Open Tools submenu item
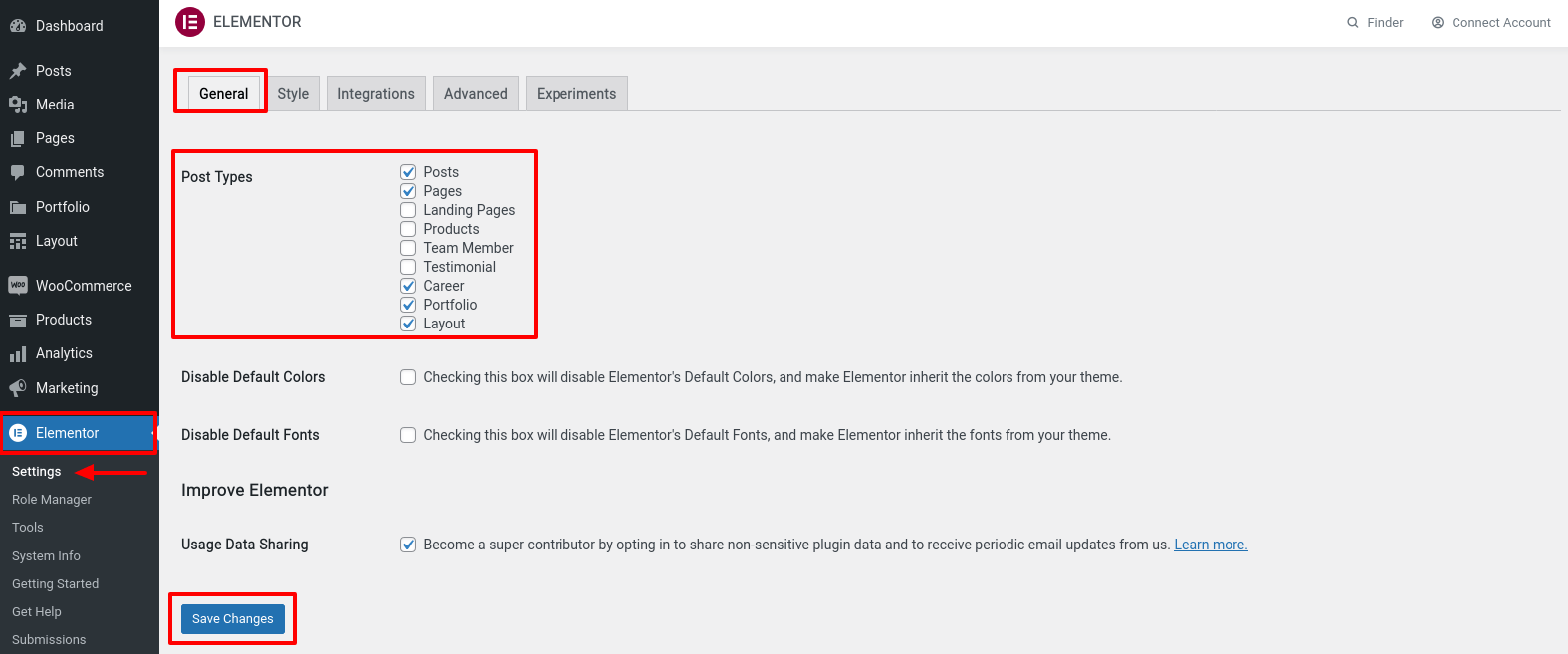Image resolution: width=1568 pixels, height=654 pixels. point(28,528)
